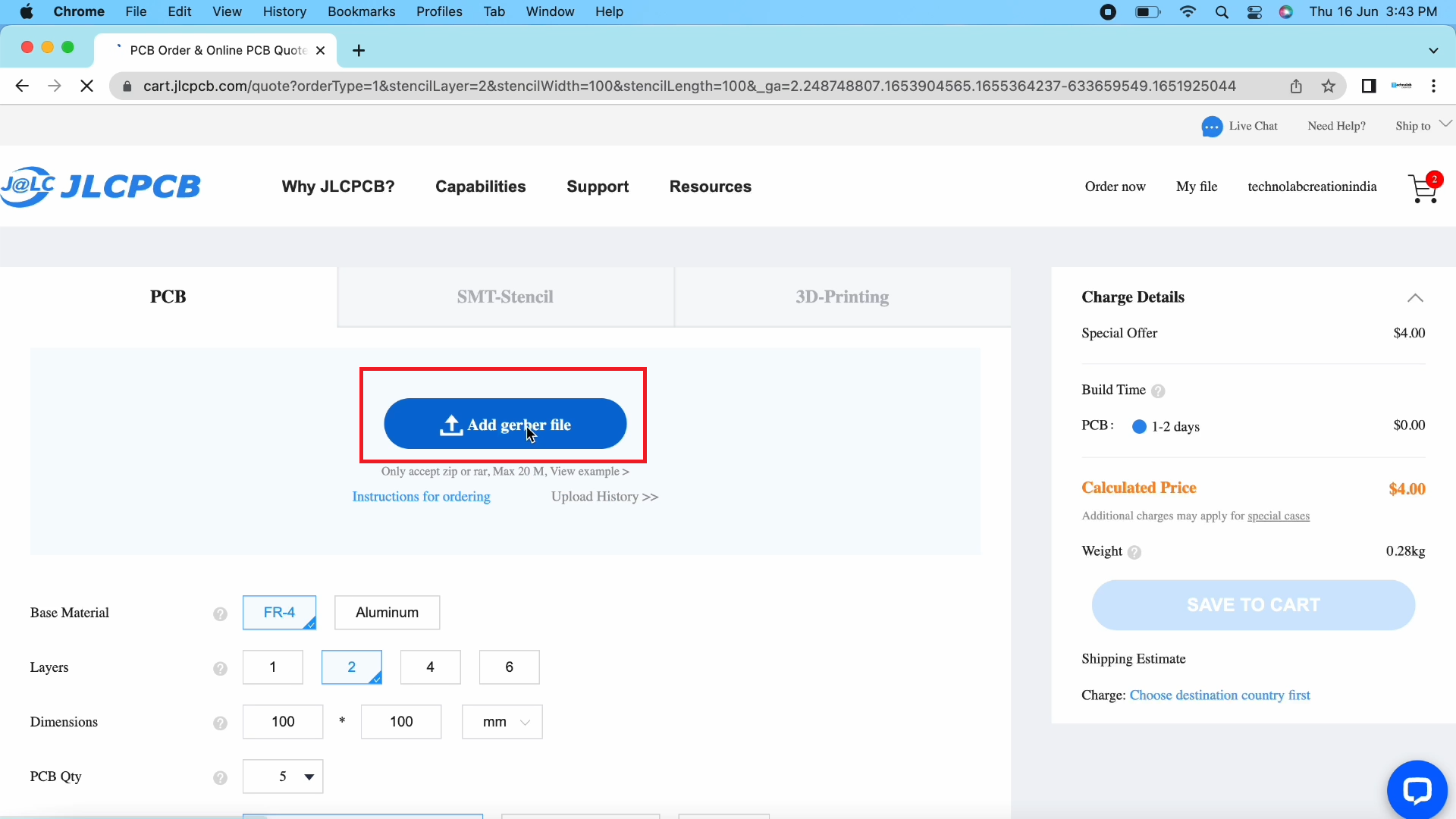Viewport: 1456px width, 819px height.
Task: Click the Wi-Fi status icon
Action: click(x=1188, y=11)
